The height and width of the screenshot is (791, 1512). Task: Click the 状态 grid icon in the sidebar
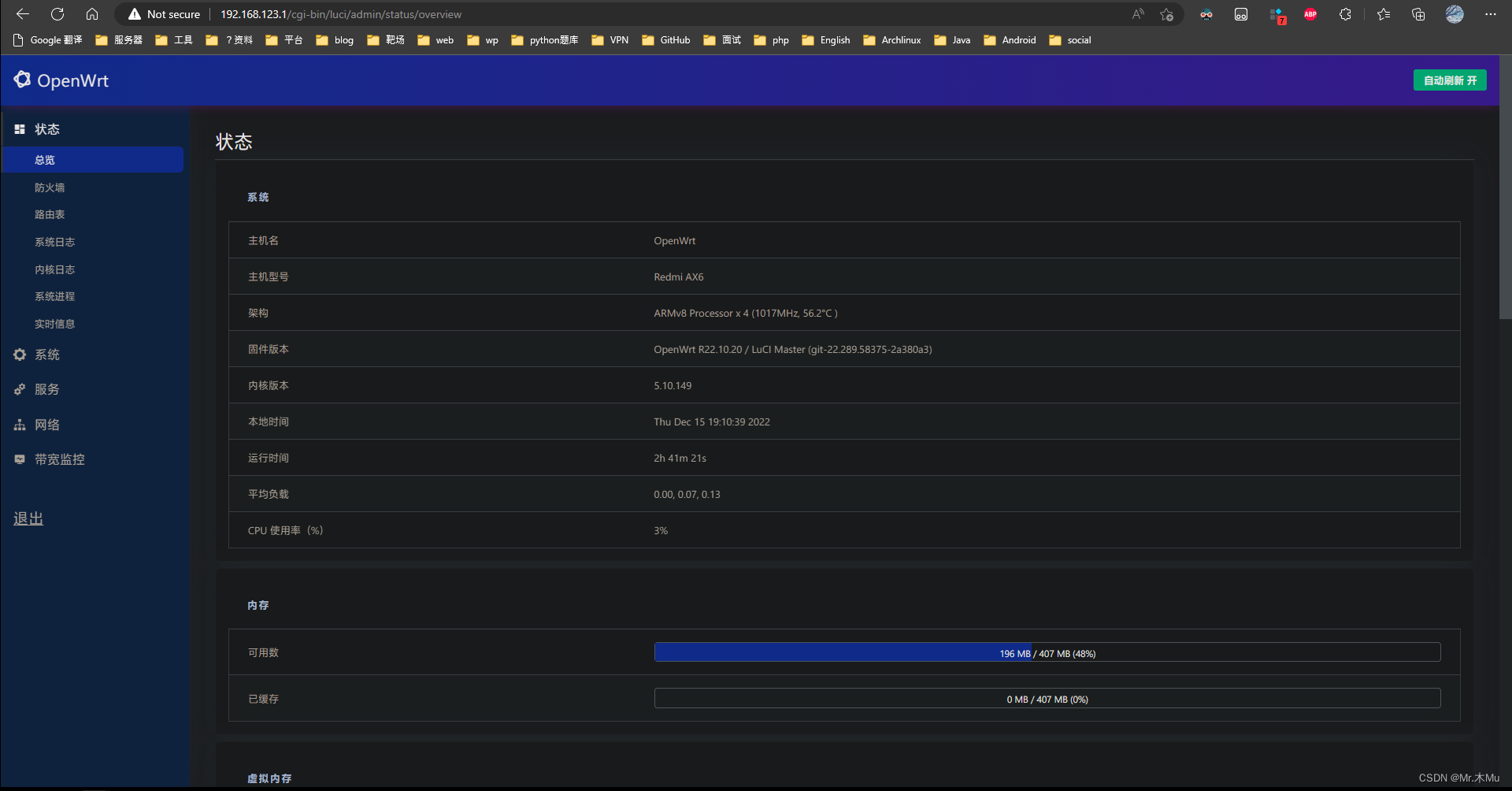tap(20, 128)
